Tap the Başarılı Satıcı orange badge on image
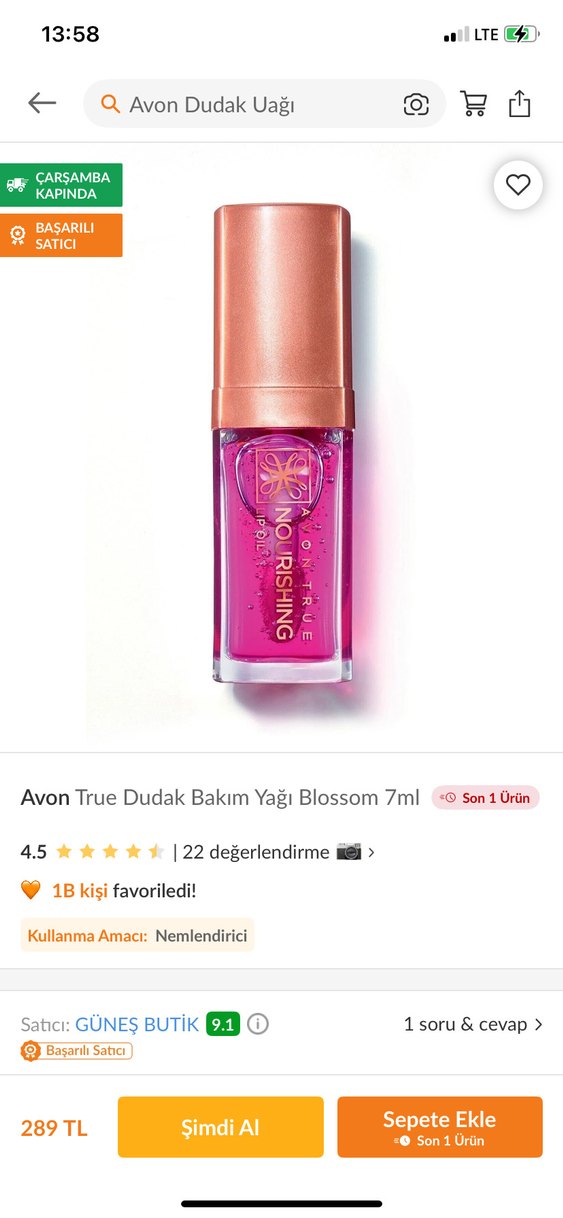 (61, 235)
